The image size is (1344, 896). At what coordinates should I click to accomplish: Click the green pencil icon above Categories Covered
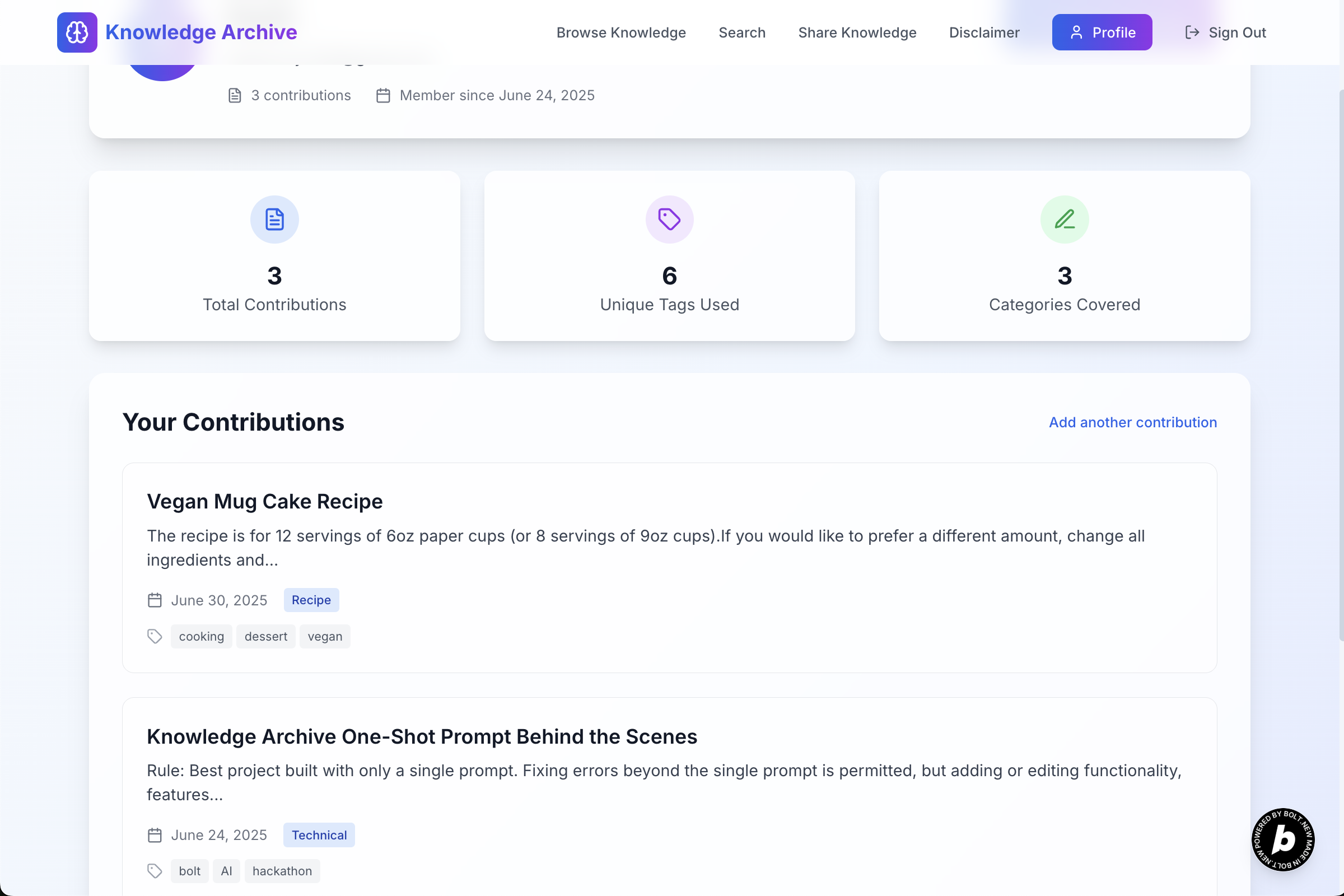point(1064,220)
